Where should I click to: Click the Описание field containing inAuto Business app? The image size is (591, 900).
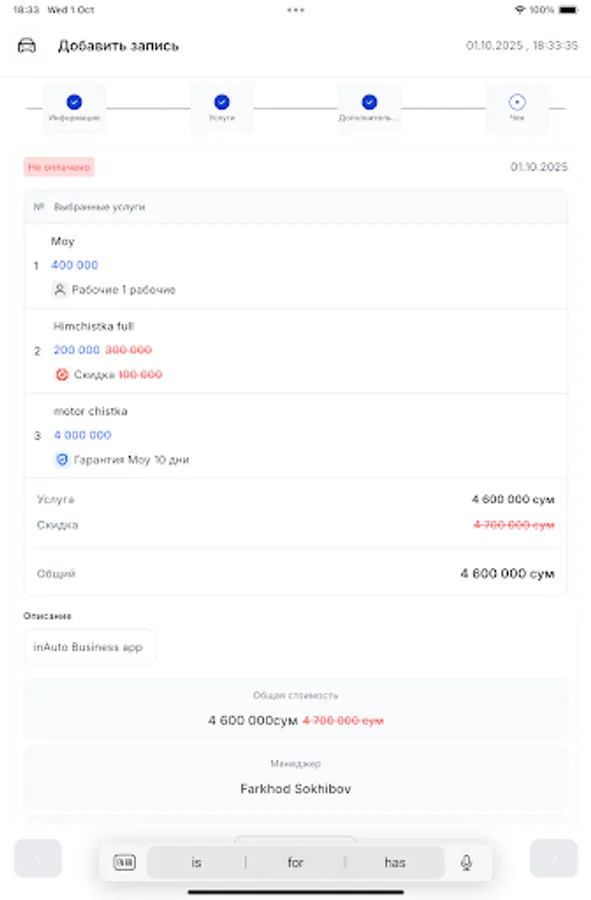point(90,646)
